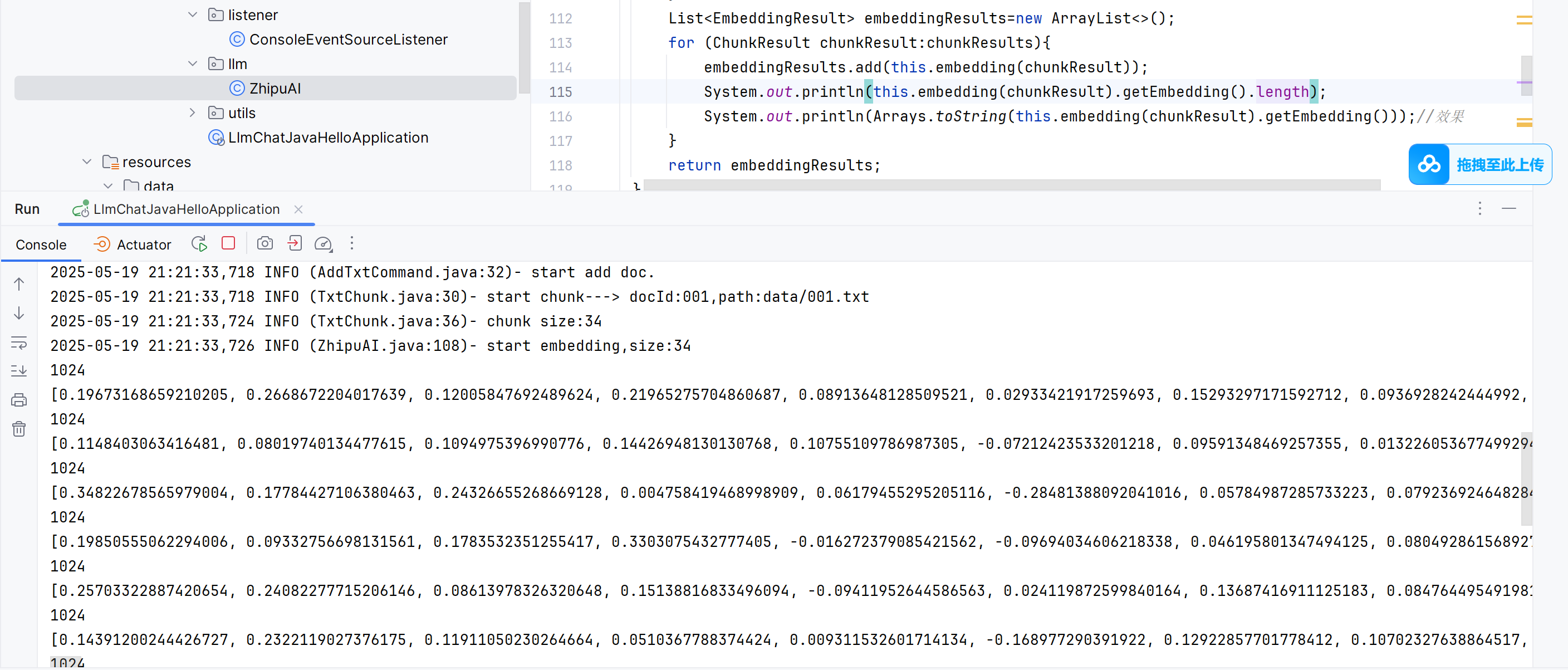Click the exit redirect icon in console toolbar
This screenshot has width=1568, height=670.
[x=295, y=243]
